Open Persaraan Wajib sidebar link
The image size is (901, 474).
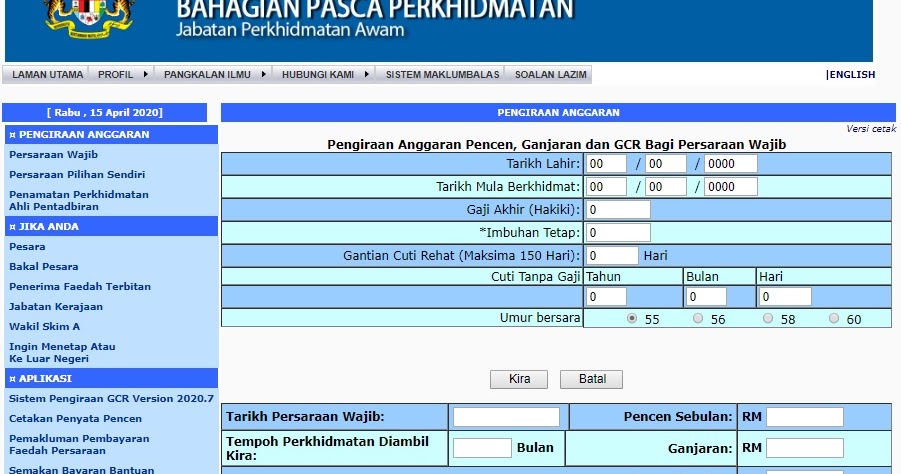[53, 155]
